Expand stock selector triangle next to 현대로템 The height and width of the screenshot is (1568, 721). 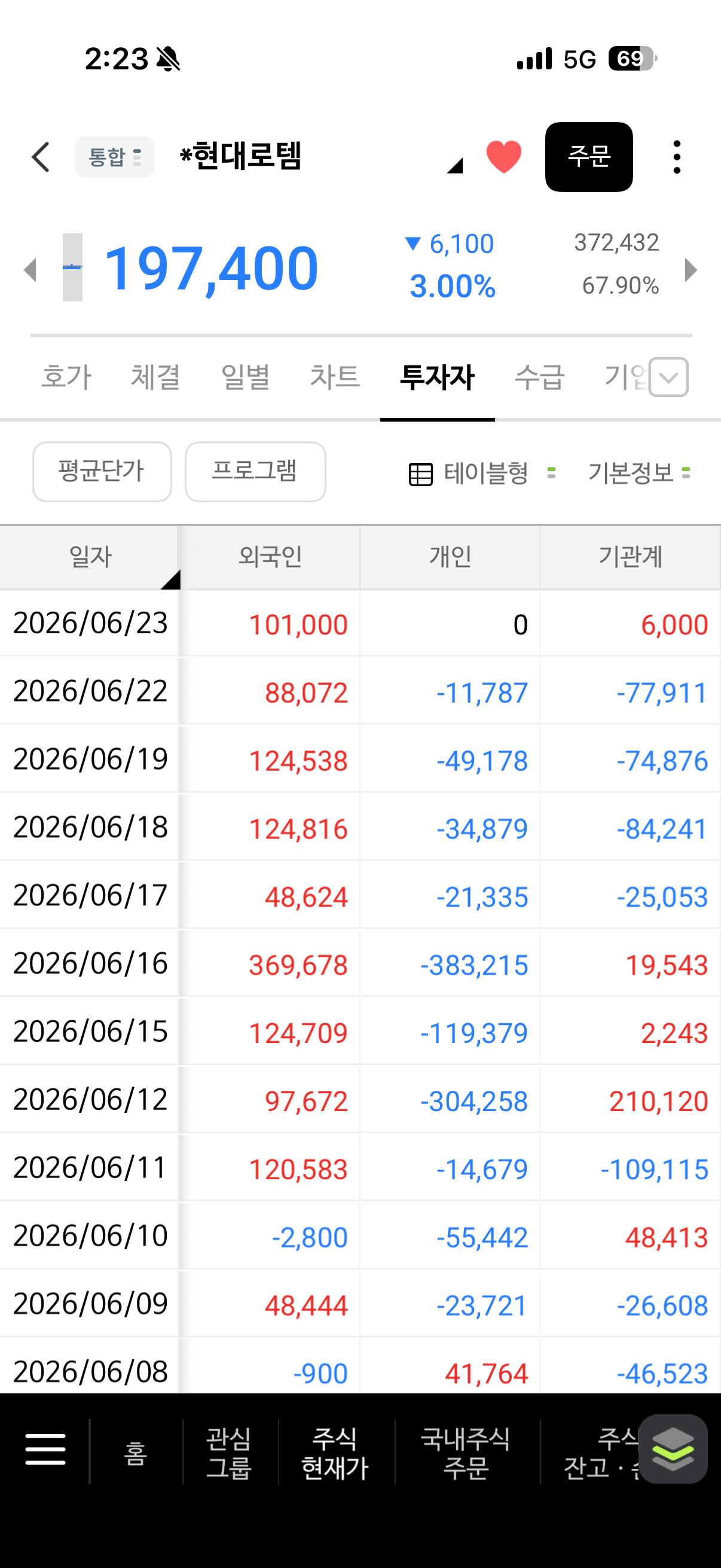click(455, 165)
